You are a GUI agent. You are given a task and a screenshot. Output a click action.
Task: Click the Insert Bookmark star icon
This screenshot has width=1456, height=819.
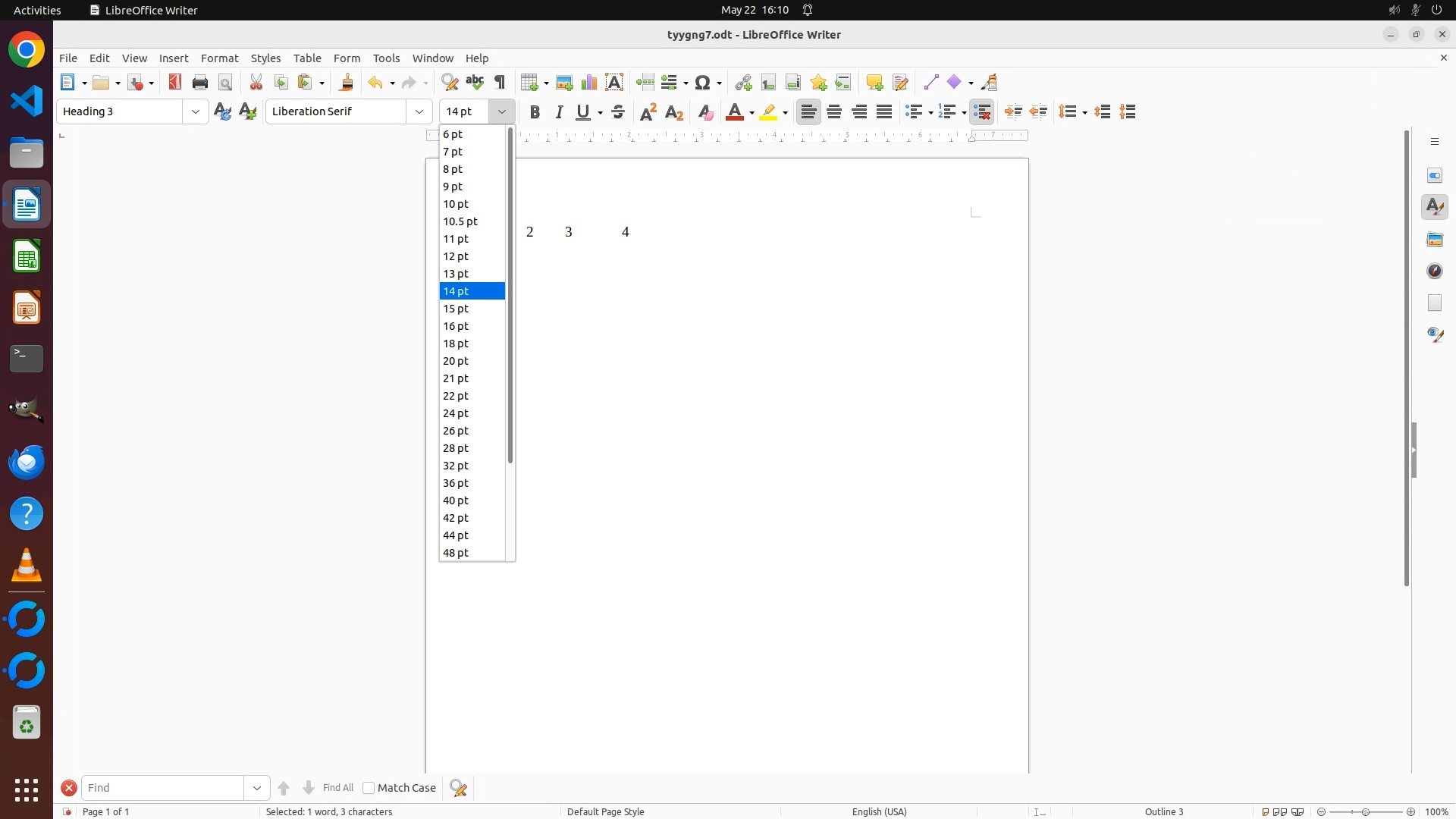(x=818, y=82)
